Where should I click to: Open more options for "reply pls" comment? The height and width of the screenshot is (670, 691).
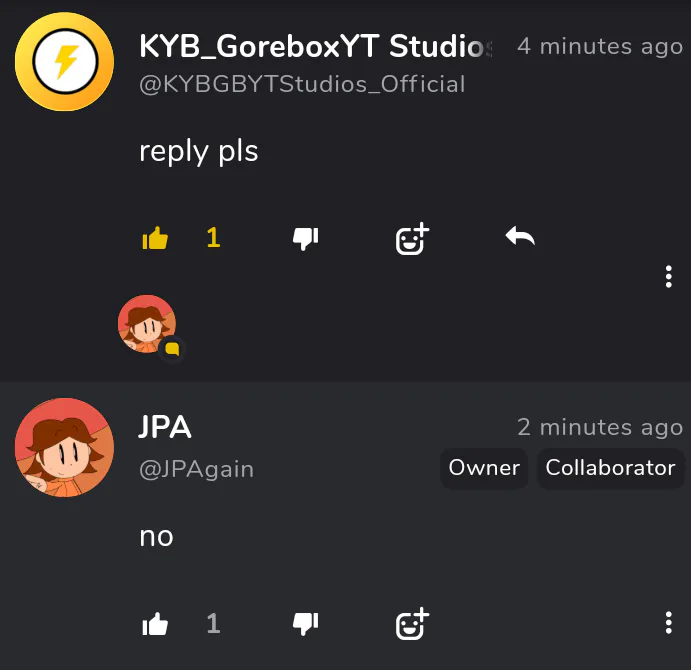[x=669, y=276]
